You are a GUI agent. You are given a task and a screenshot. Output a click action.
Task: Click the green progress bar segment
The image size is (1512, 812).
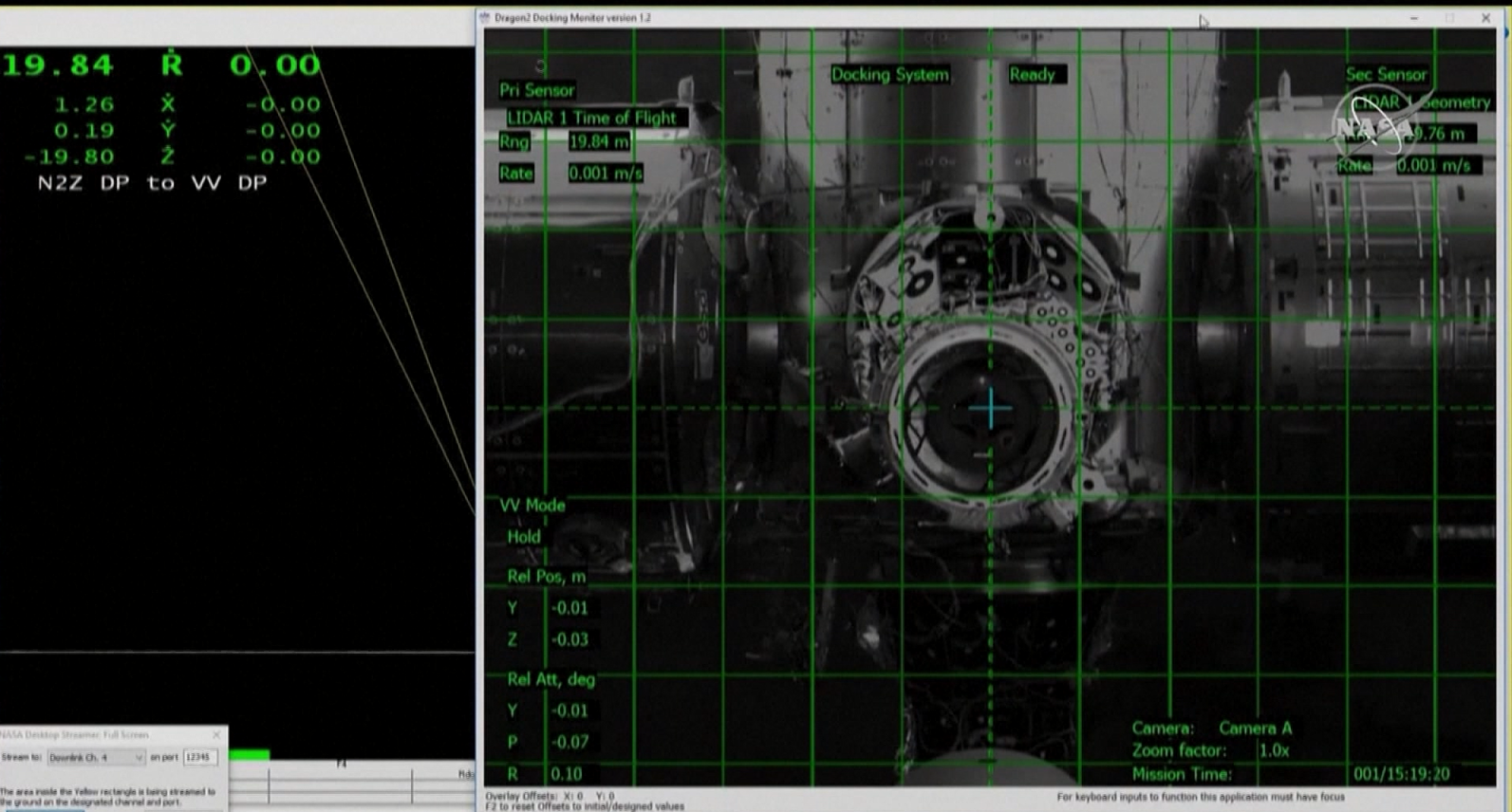[250, 755]
